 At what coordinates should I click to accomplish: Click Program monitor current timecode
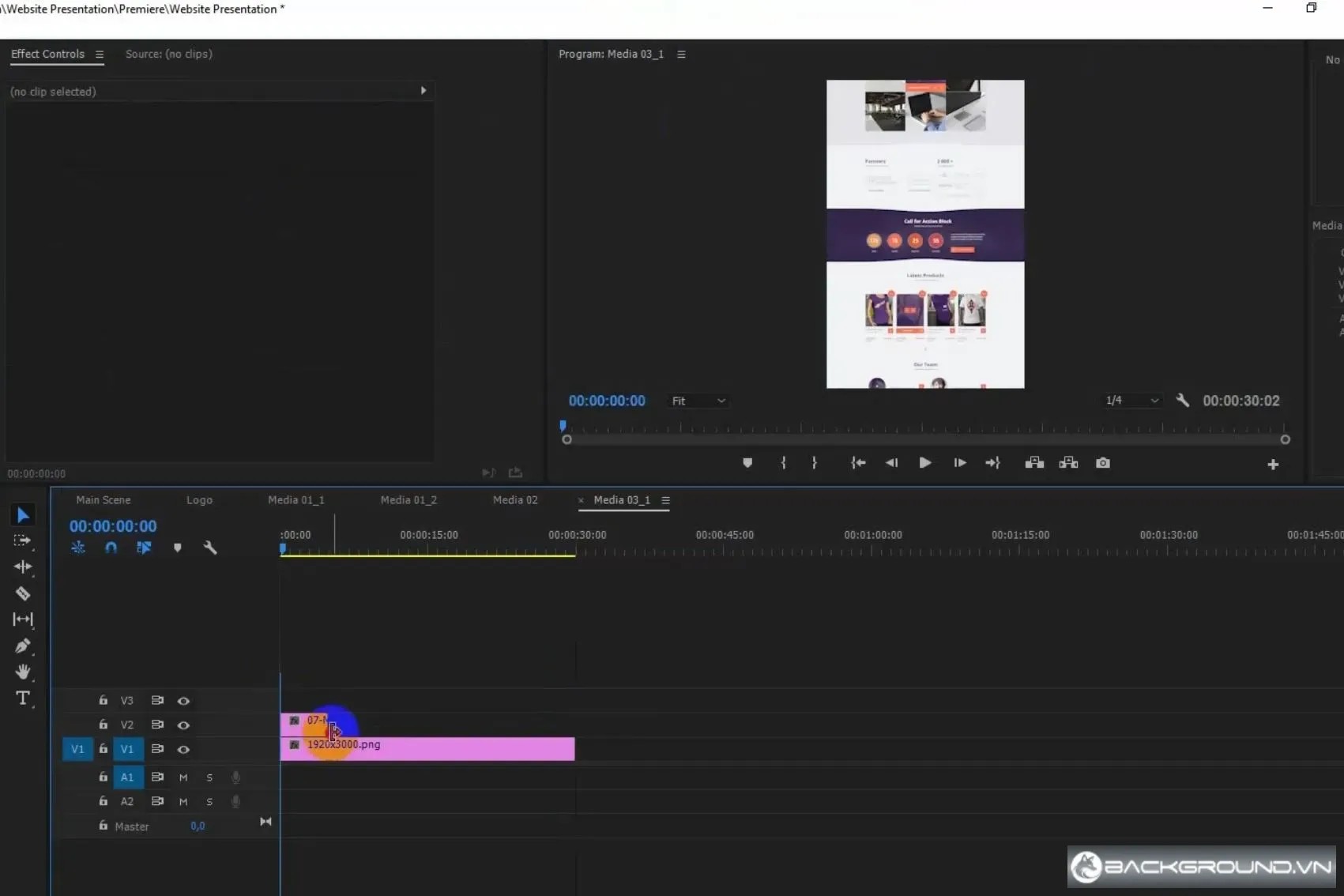[x=607, y=401]
